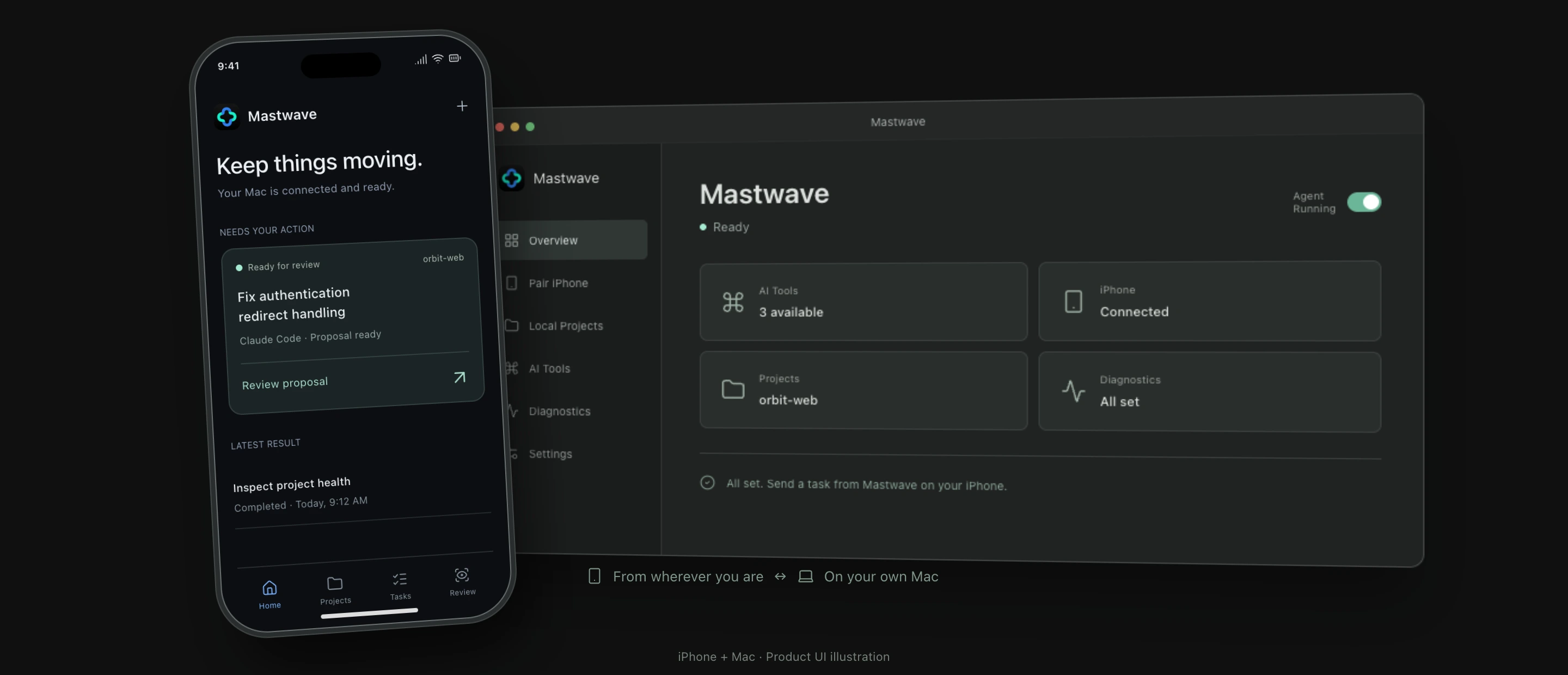Open the Review proposal arrow icon
Screen dimensions: 1568x675
tap(460, 377)
